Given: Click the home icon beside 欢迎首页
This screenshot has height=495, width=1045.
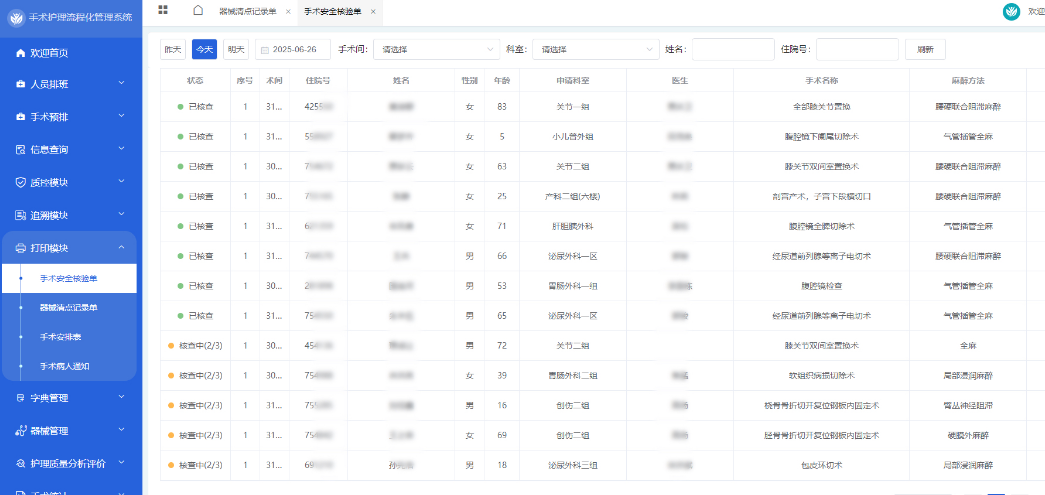Looking at the screenshot, I should click(x=20, y=53).
